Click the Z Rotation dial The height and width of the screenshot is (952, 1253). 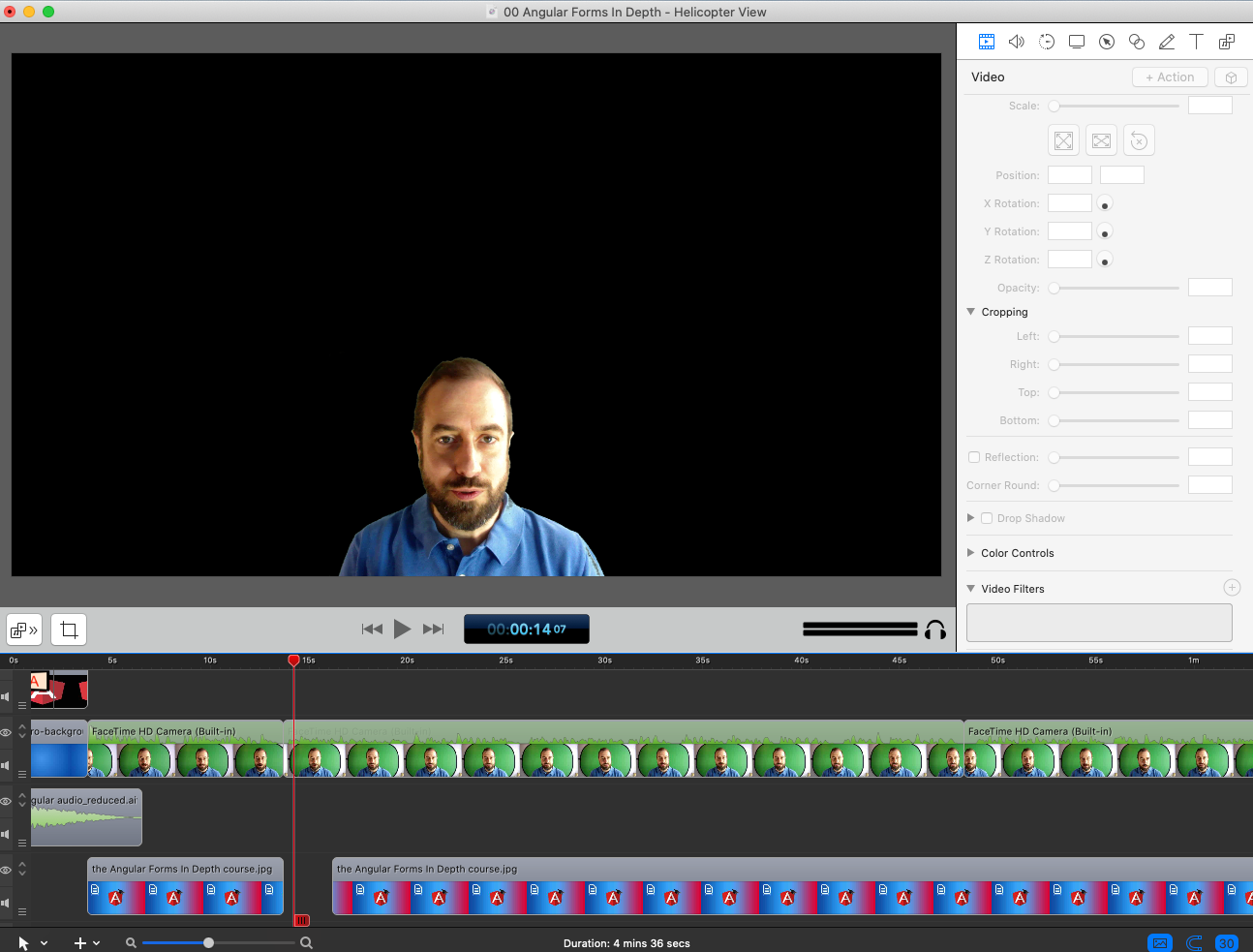[1105, 260]
